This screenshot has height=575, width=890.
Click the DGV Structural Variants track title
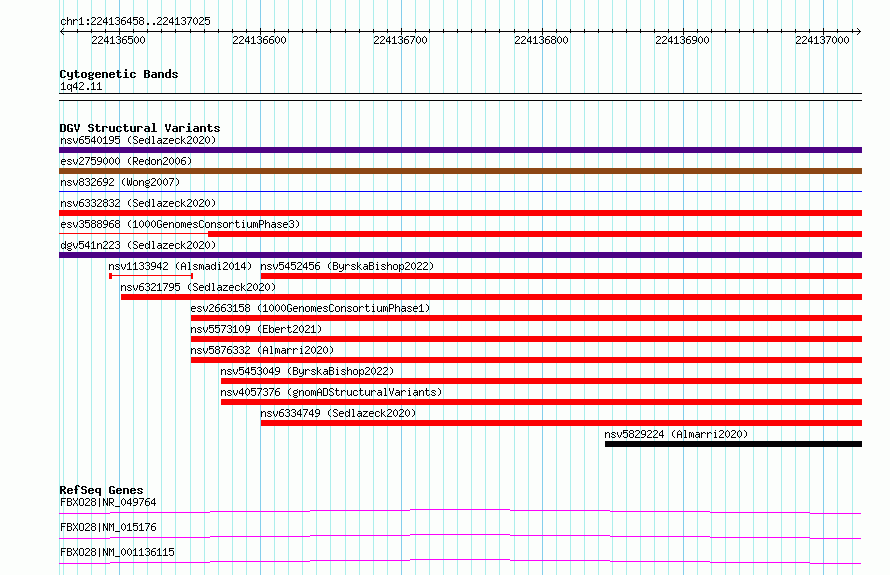coord(140,128)
